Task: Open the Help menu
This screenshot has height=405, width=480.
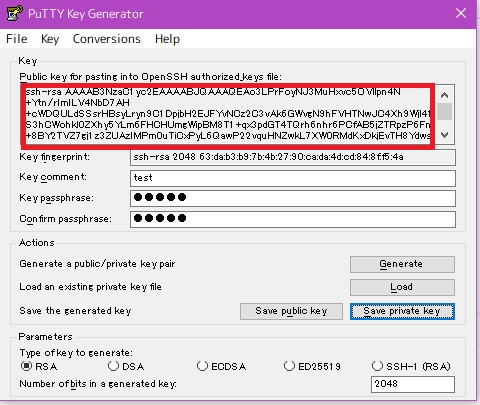Action: pyautogui.click(x=167, y=39)
